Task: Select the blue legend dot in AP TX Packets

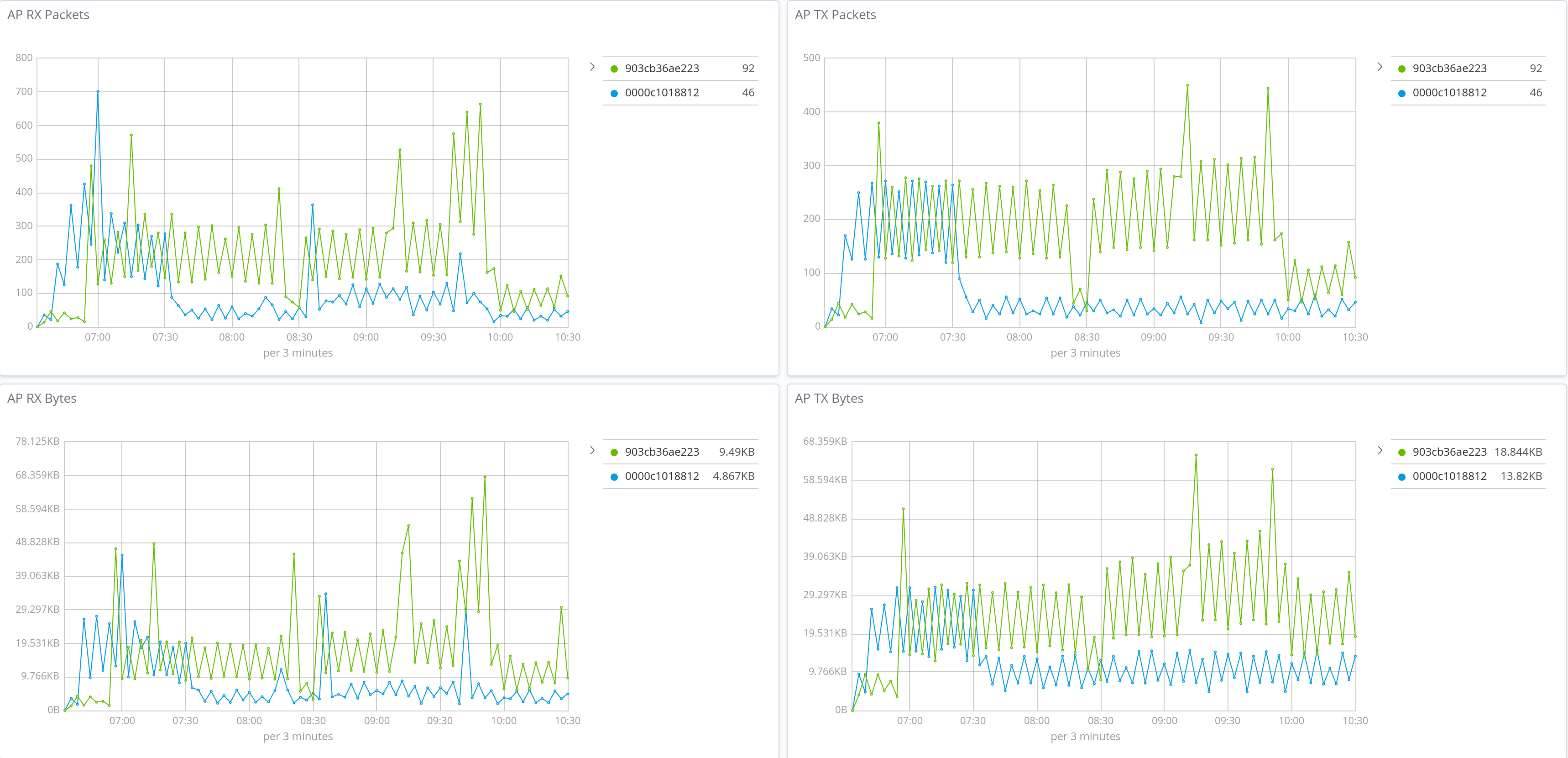Action: (1401, 93)
